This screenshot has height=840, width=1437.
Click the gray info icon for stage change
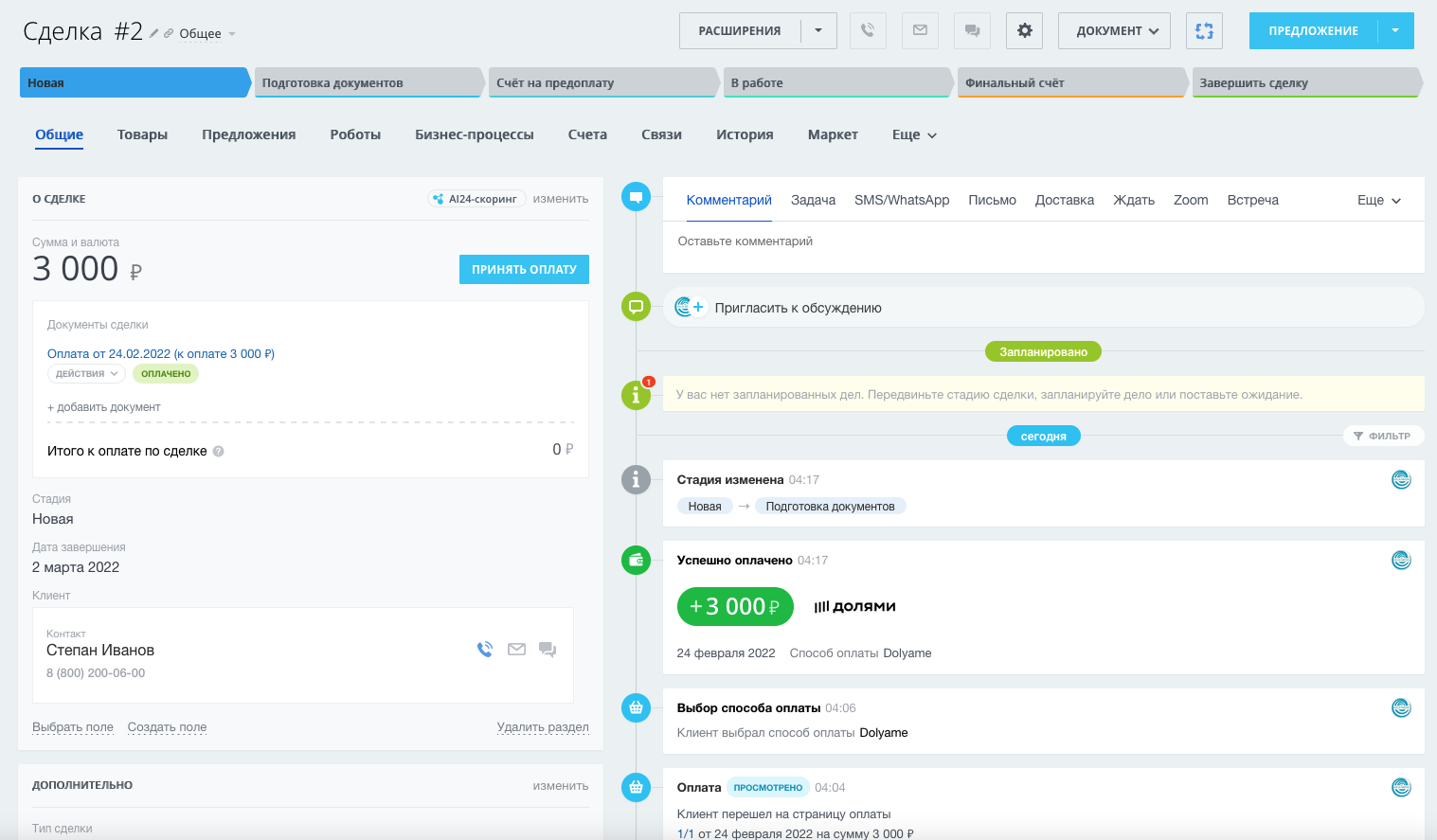tap(636, 480)
